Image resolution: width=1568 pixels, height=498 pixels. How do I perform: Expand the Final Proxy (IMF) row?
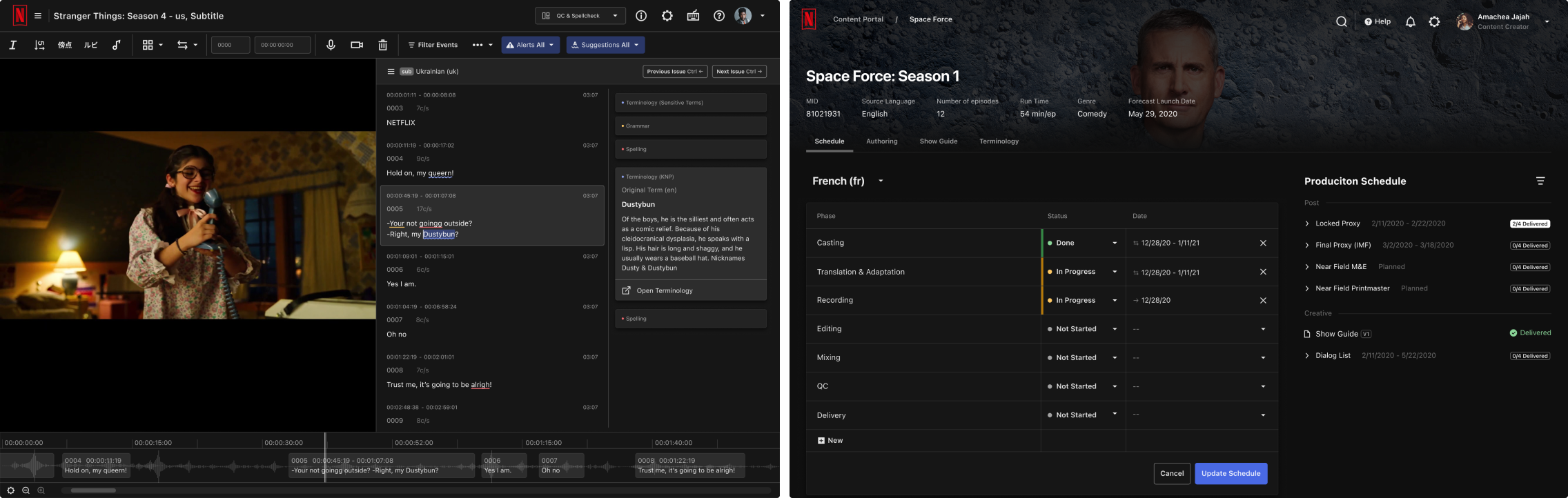click(x=1307, y=245)
